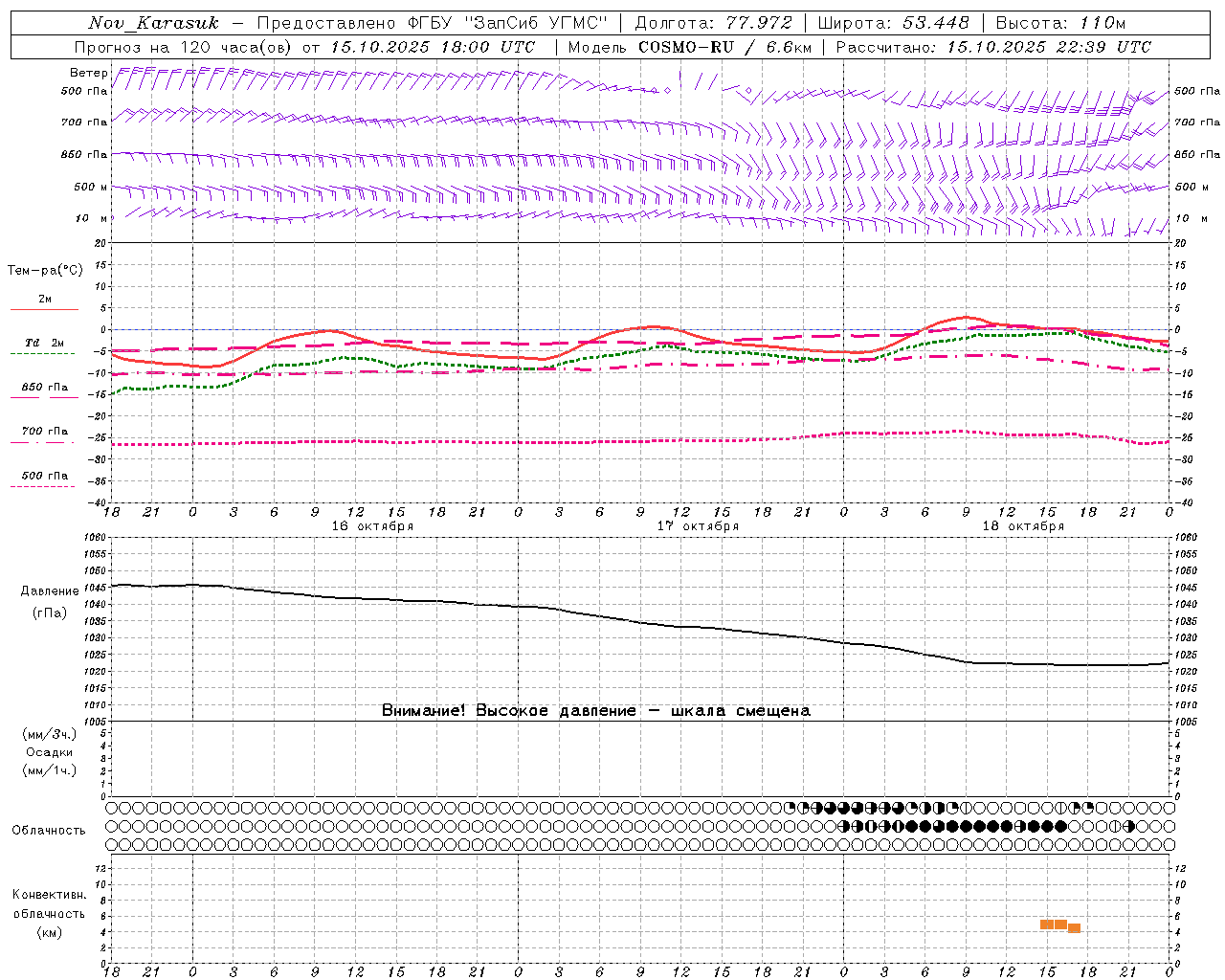Click the '2м' temperature legend entry
1225x980 pixels.
click(x=45, y=300)
